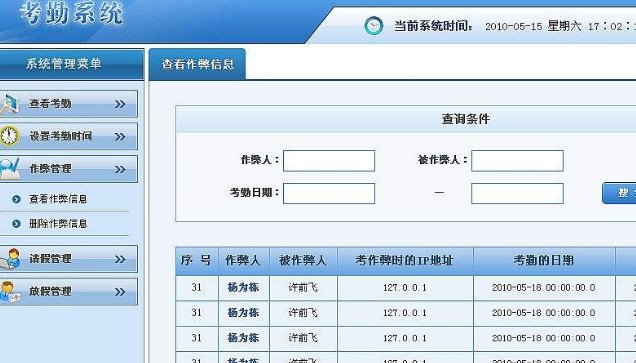Click 杨为栋 in the second table row
This screenshot has width=636, height=363.
pos(243,313)
